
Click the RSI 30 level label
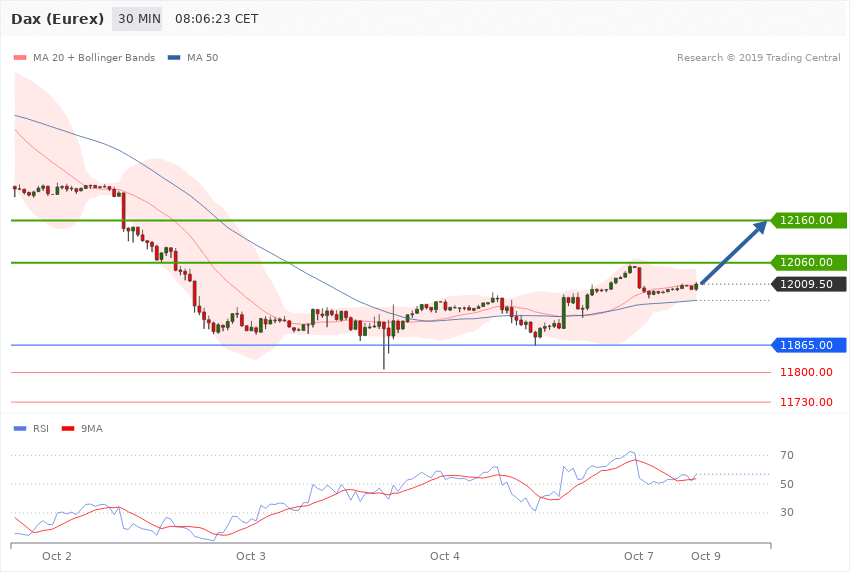pyautogui.click(x=787, y=512)
